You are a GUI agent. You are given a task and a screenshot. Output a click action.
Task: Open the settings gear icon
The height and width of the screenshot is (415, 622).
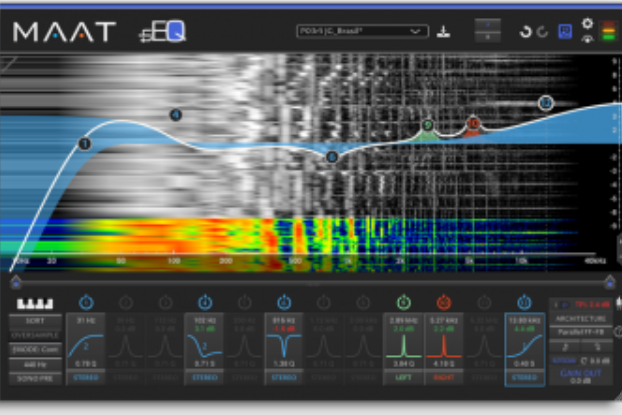coord(587,23)
